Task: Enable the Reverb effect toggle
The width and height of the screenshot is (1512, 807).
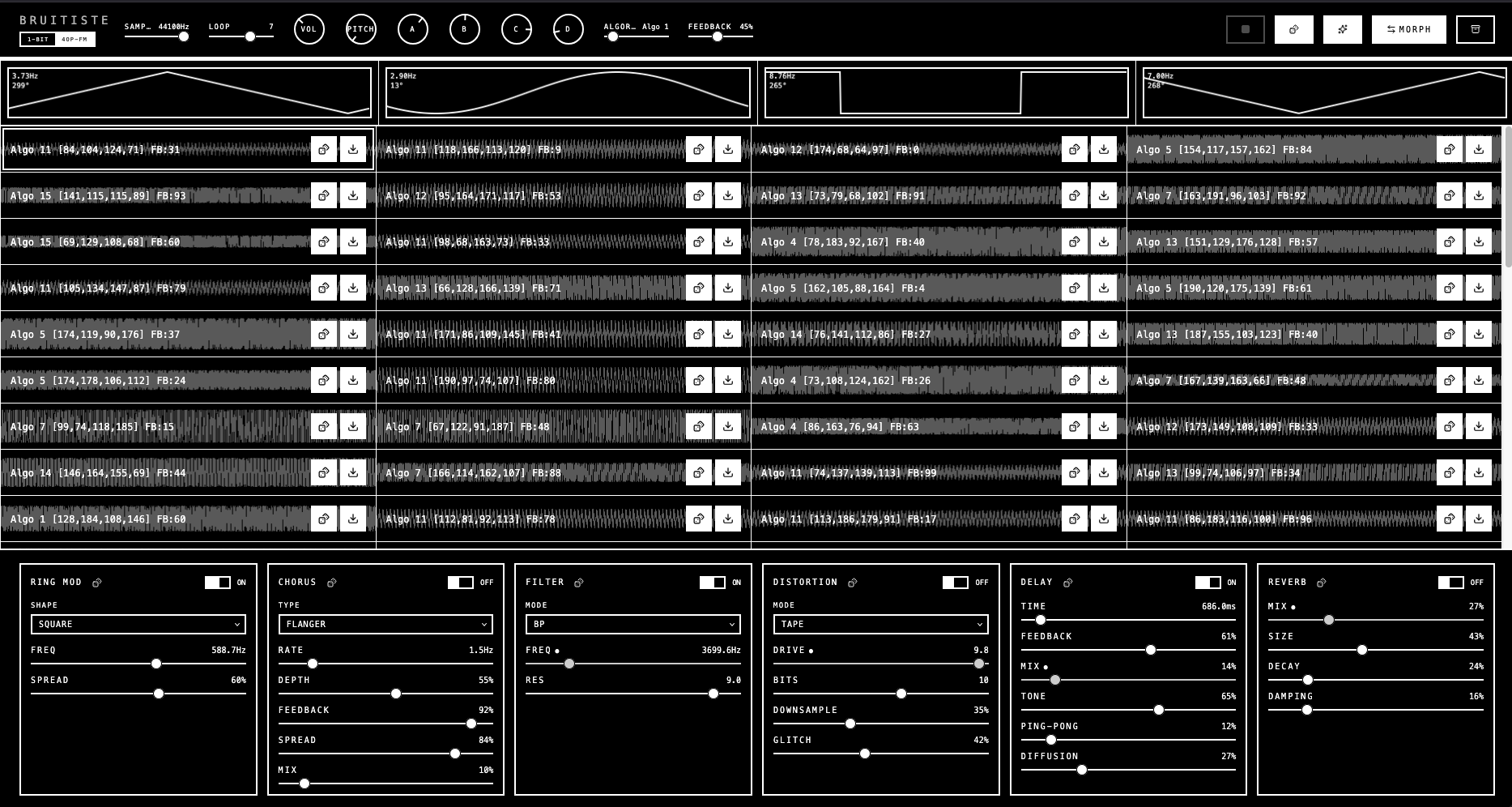Action: [x=1450, y=583]
